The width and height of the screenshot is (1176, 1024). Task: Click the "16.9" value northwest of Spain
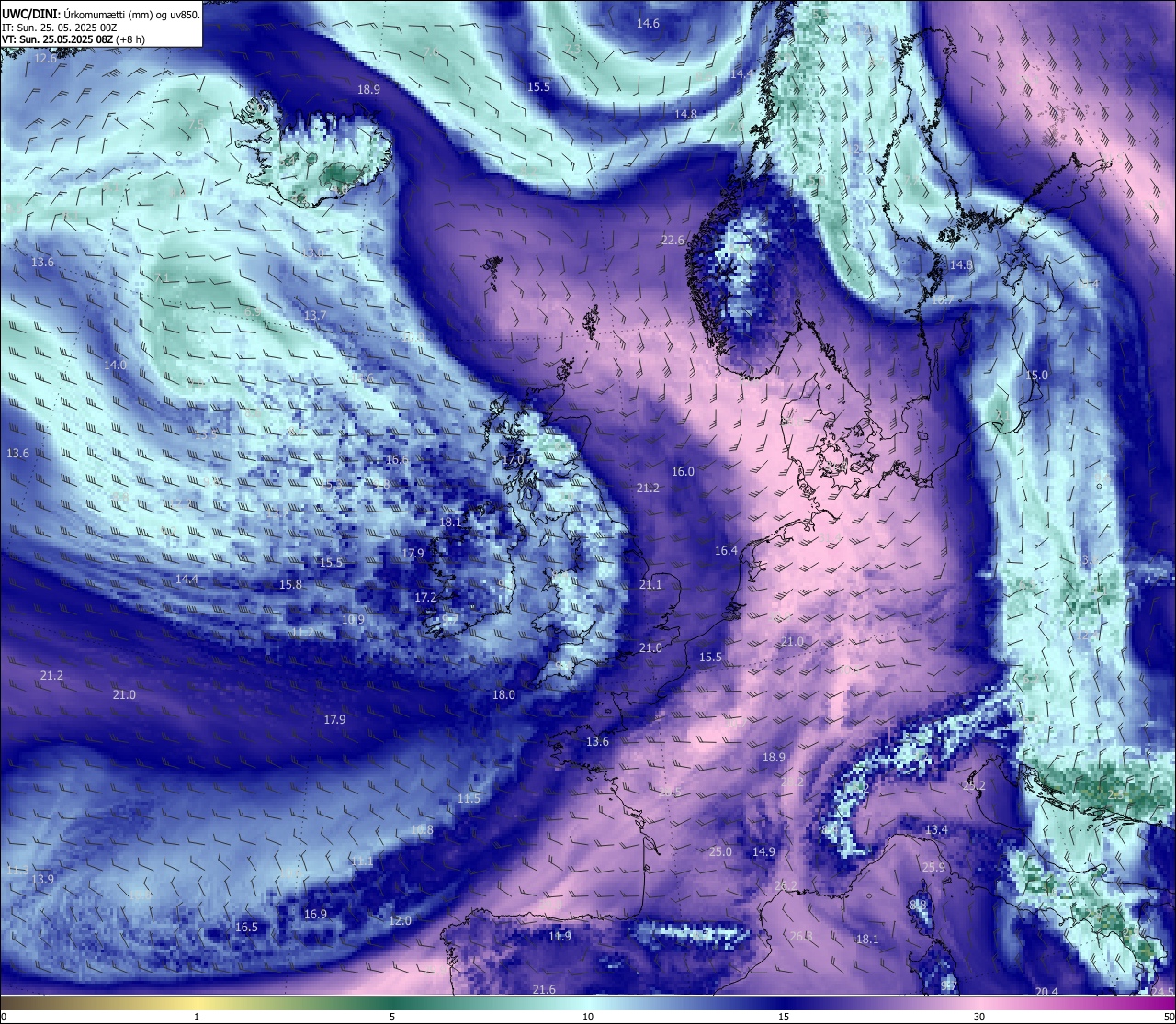tap(315, 914)
